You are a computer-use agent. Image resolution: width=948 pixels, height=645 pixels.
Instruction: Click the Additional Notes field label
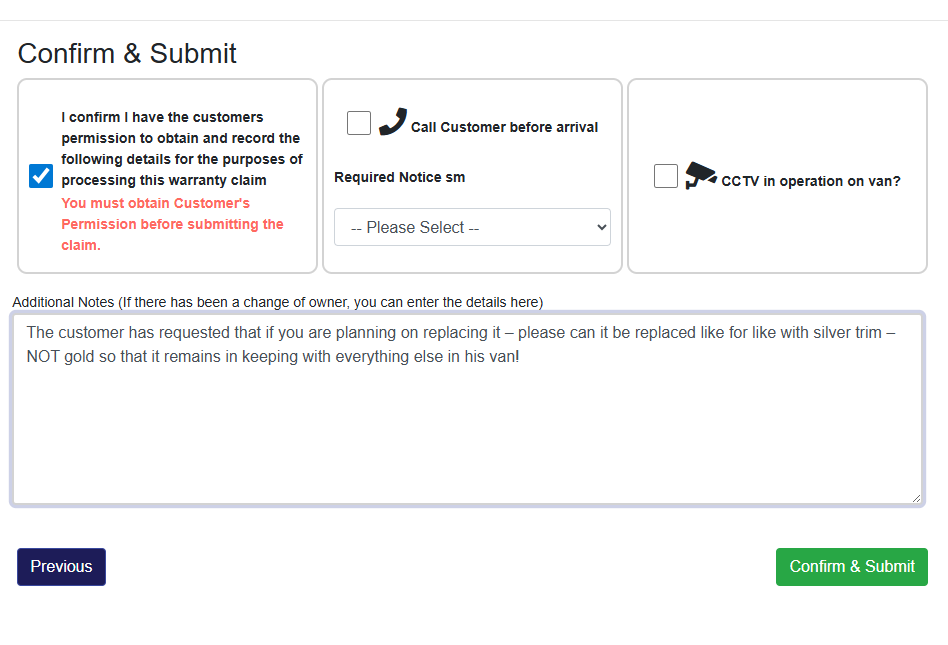[277, 302]
